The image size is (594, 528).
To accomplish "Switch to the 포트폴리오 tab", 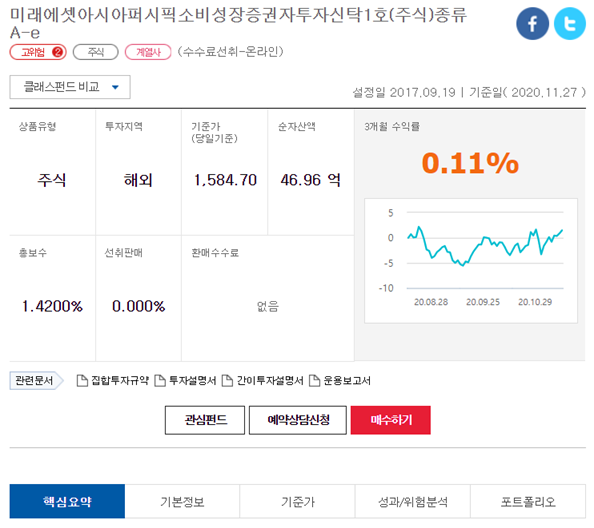I will [528, 501].
